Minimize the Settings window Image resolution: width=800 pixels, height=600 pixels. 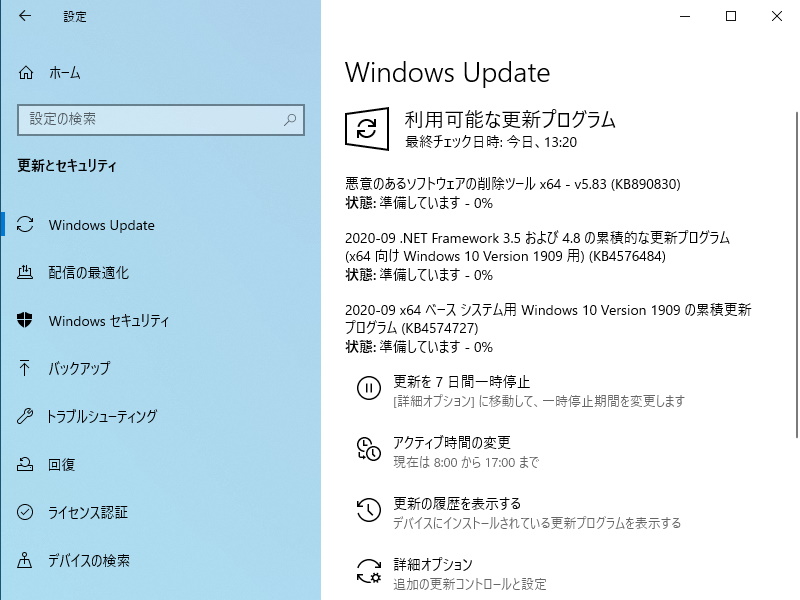point(685,16)
